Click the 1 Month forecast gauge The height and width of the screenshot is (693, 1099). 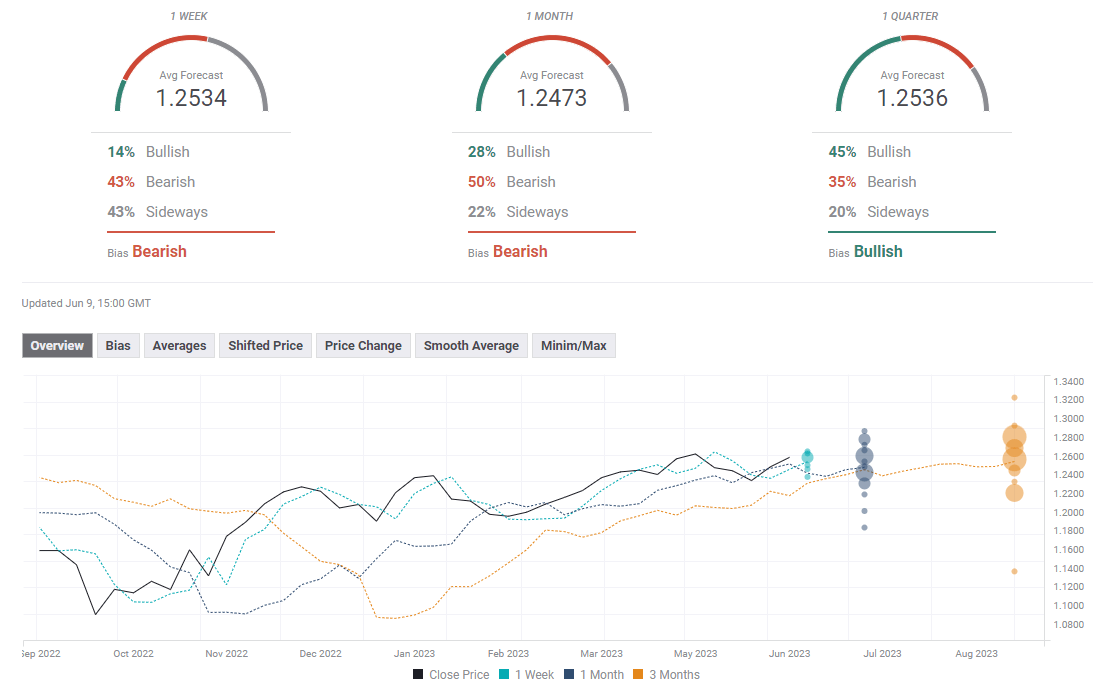tap(551, 76)
